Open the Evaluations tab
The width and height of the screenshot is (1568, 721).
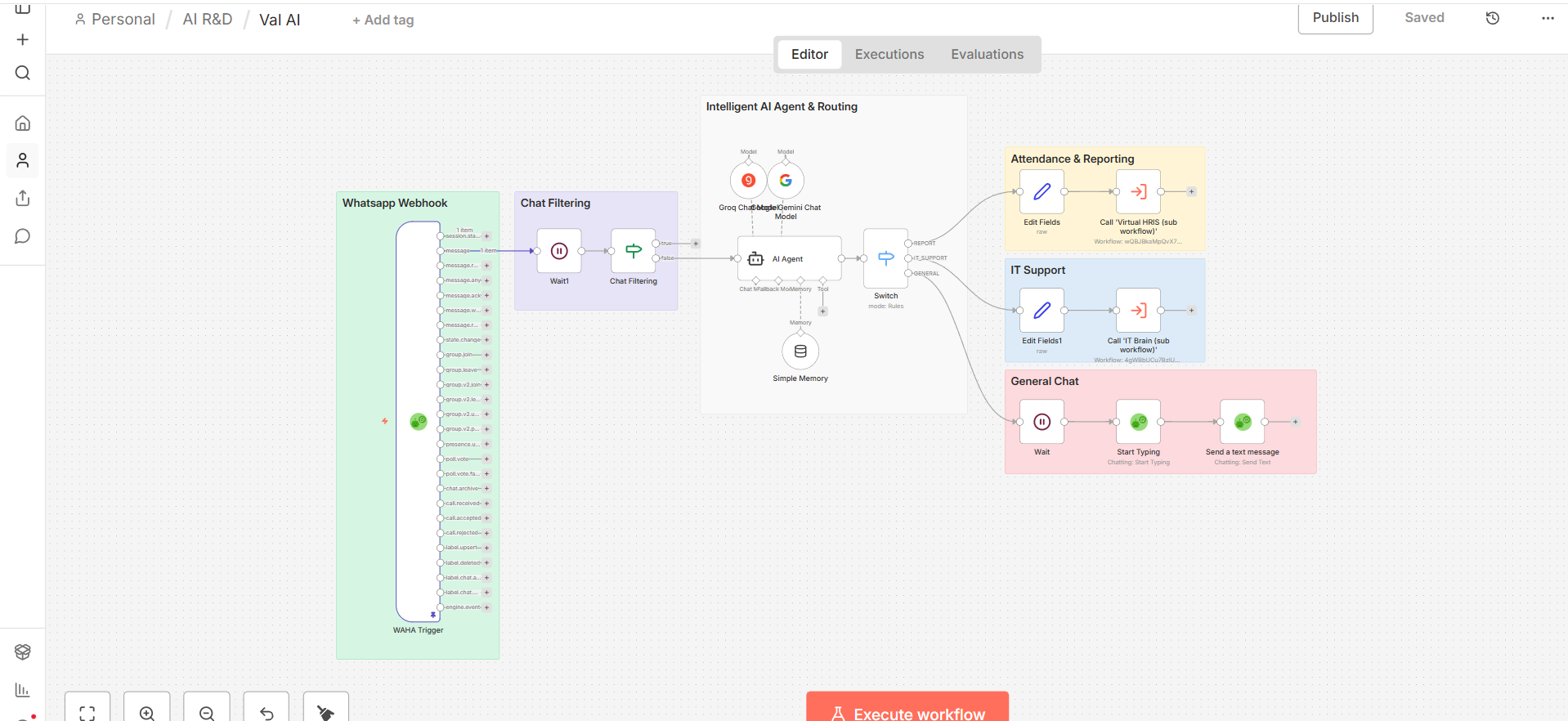pos(987,55)
